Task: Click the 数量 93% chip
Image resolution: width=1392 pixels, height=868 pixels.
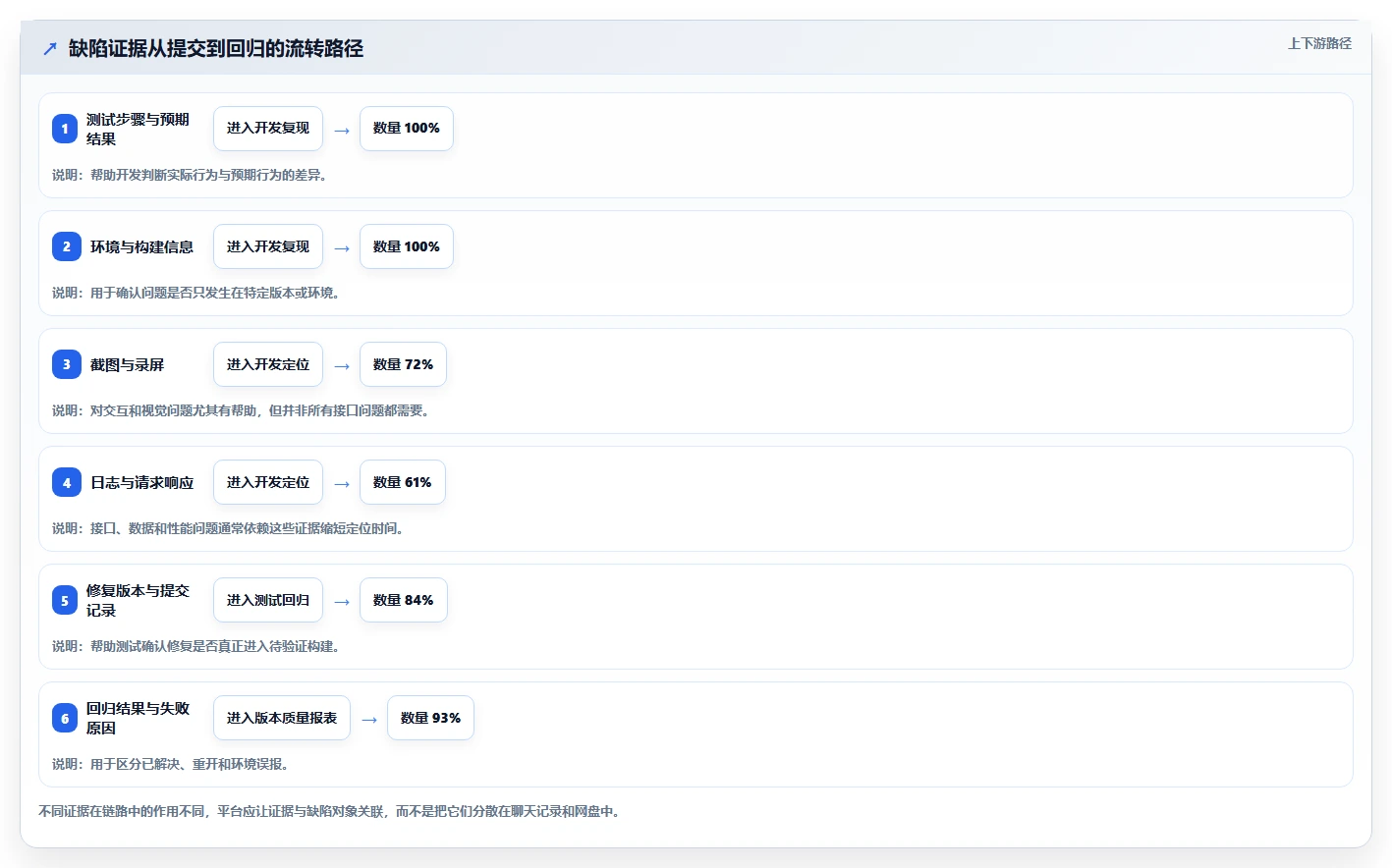Action: pos(431,718)
